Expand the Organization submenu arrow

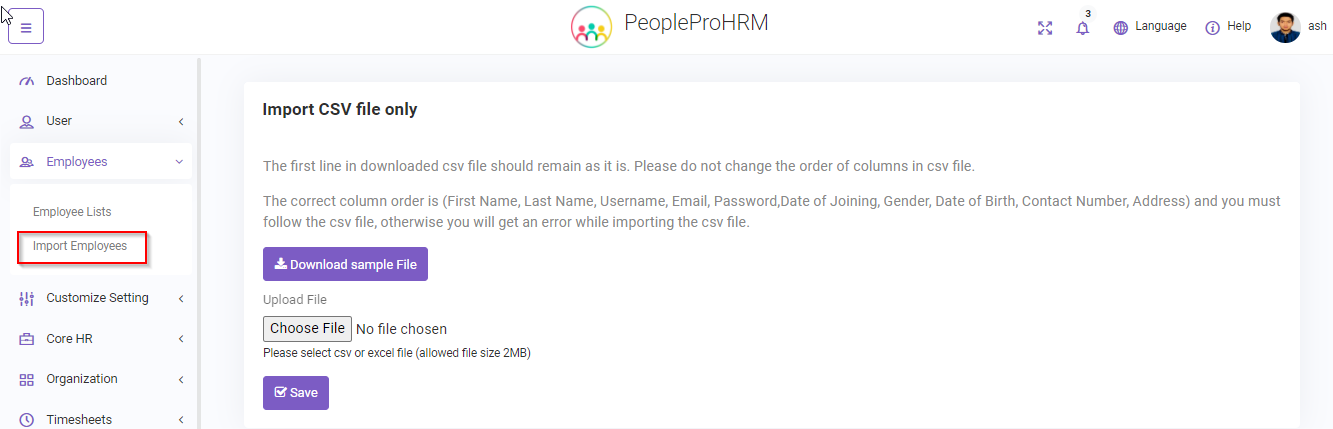pyautogui.click(x=181, y=380)
